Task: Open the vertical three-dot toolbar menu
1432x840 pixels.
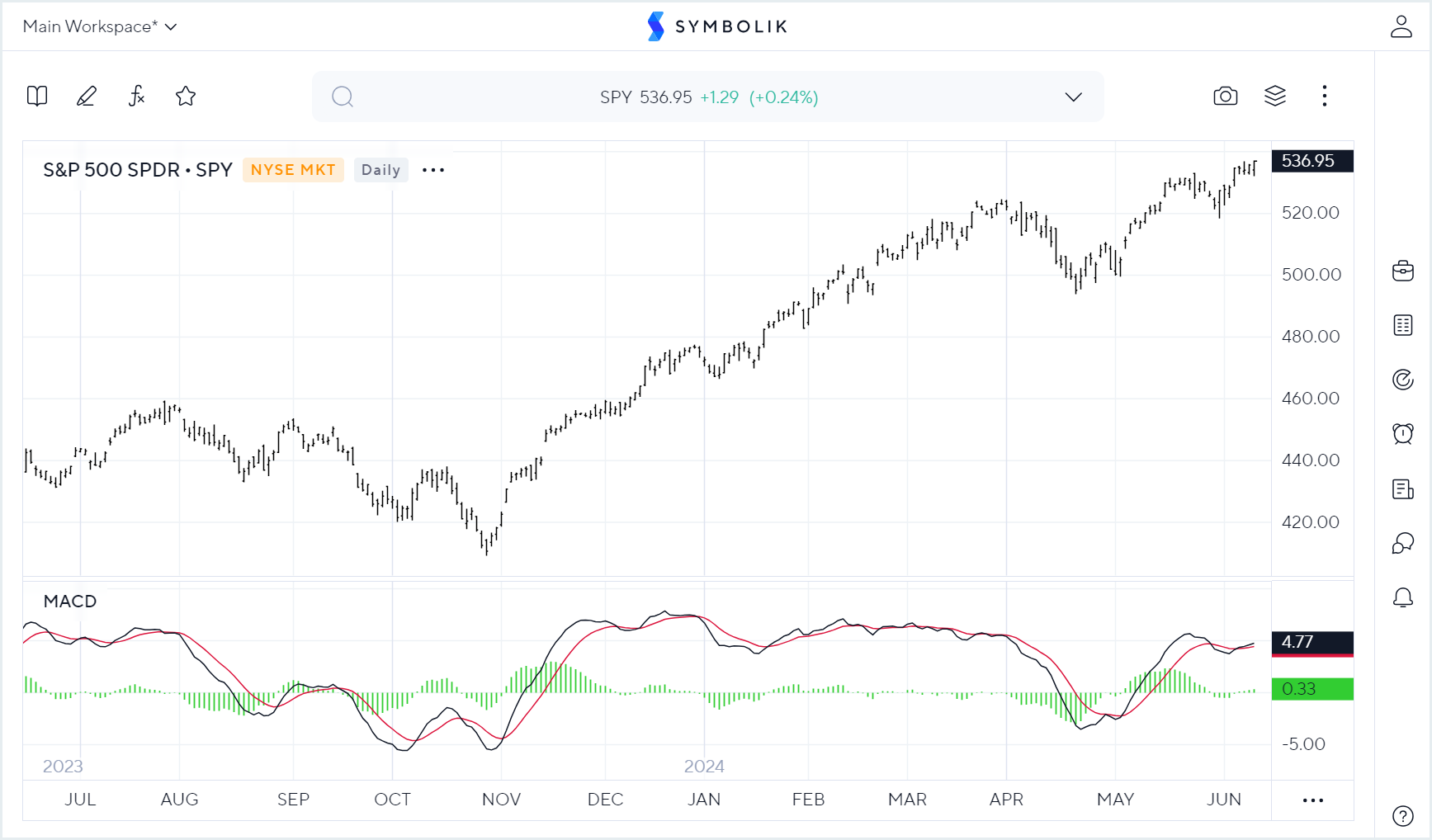Action: (x=1325, y=97)
